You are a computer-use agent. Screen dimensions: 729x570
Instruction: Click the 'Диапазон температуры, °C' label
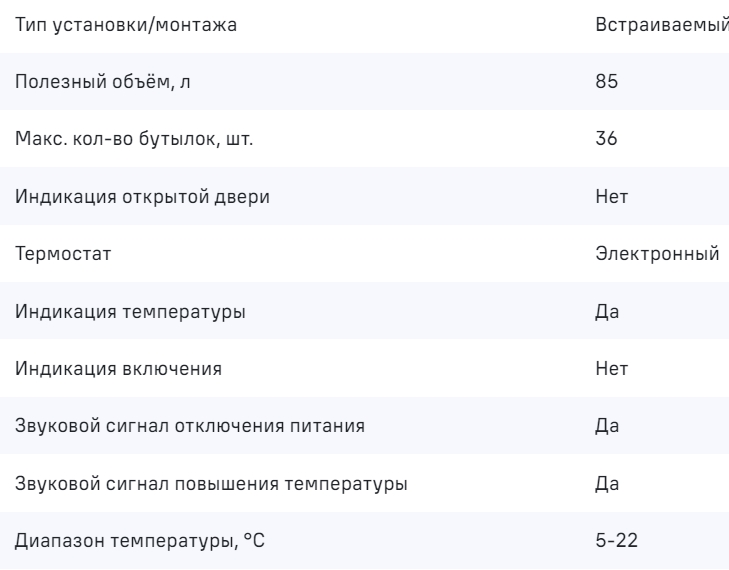[142, 542]
